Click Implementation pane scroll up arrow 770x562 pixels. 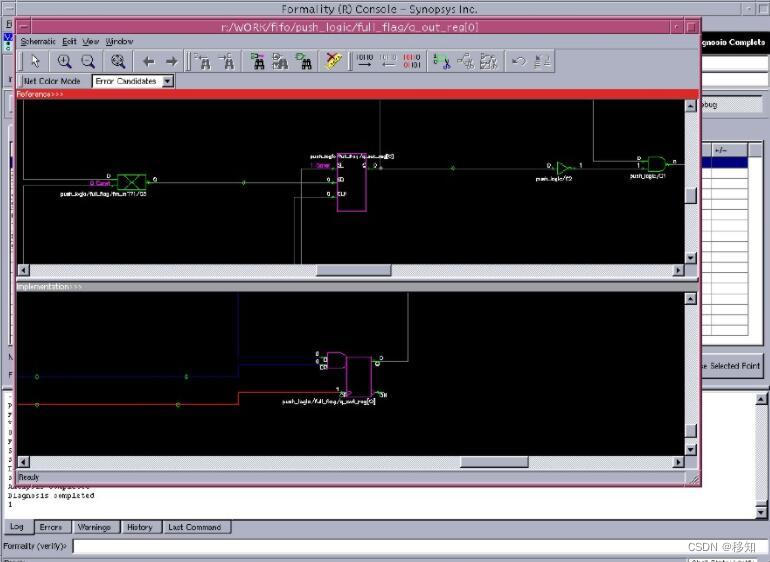tap(691, 298)
